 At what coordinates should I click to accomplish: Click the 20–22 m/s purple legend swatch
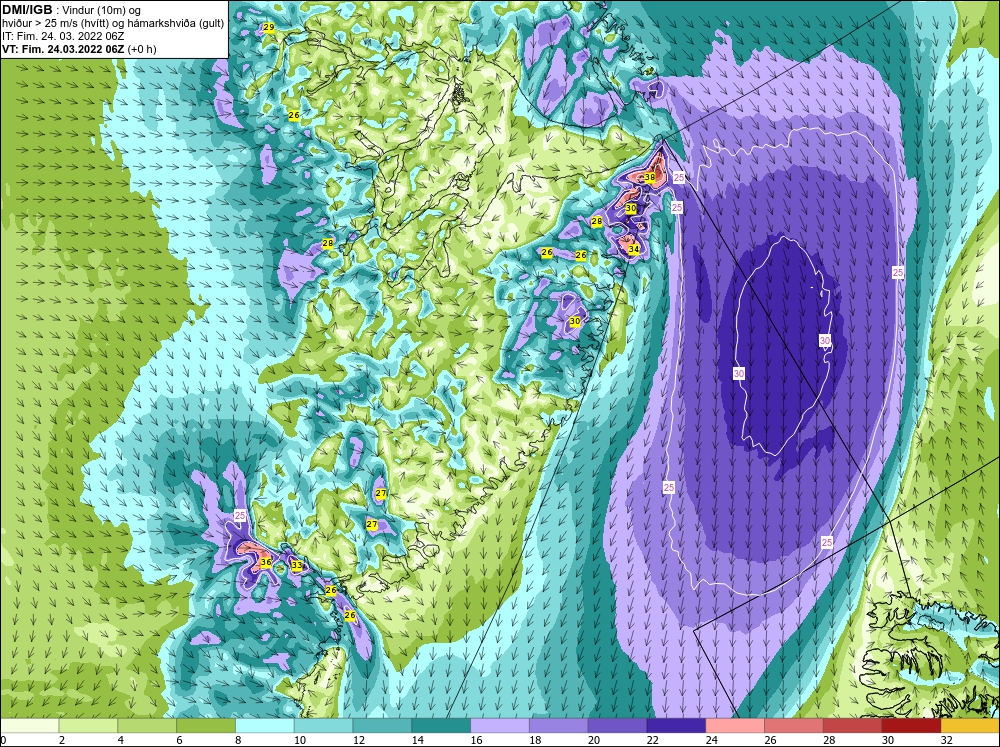click(617, 725)
